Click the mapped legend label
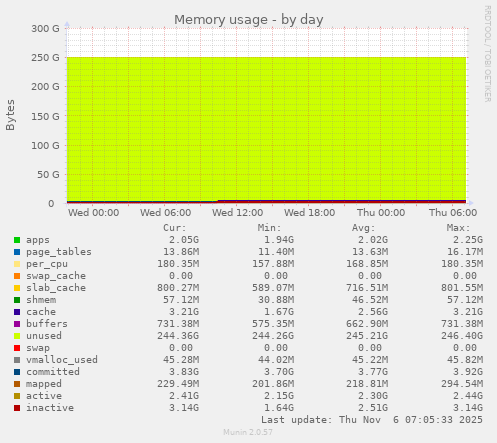 click(44, 384)
